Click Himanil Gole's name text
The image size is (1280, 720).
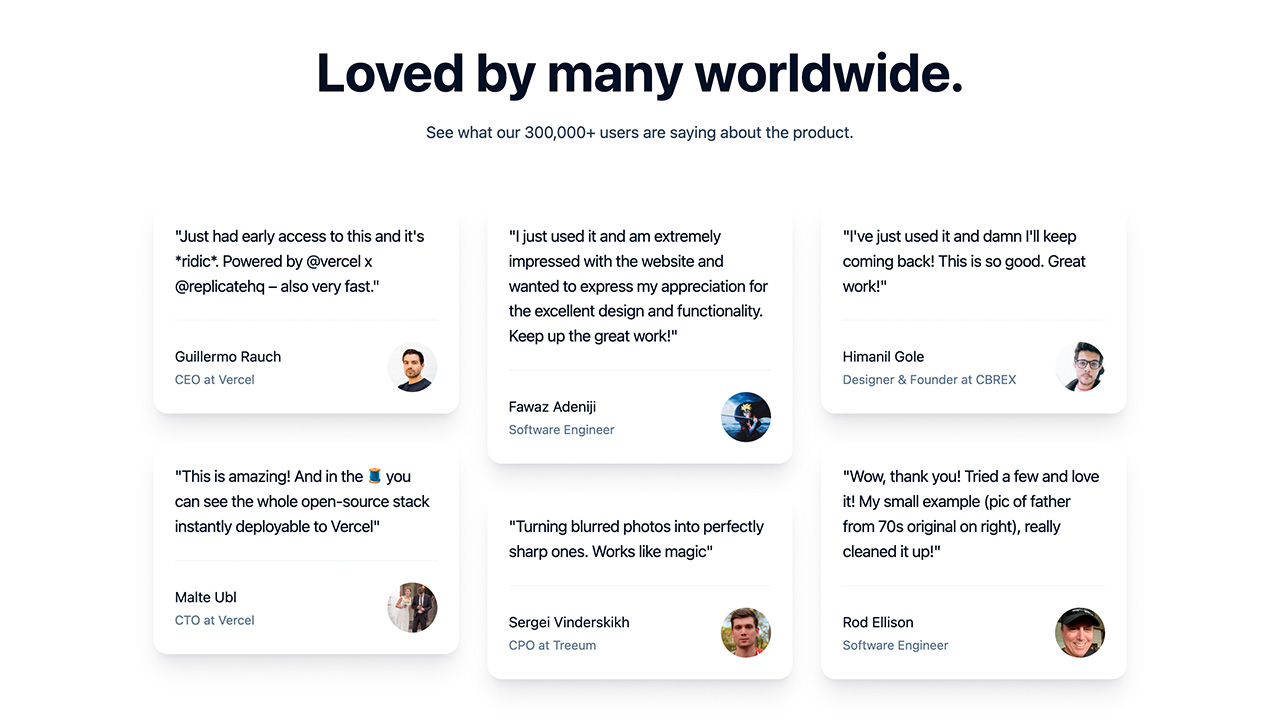coord(883,357)
